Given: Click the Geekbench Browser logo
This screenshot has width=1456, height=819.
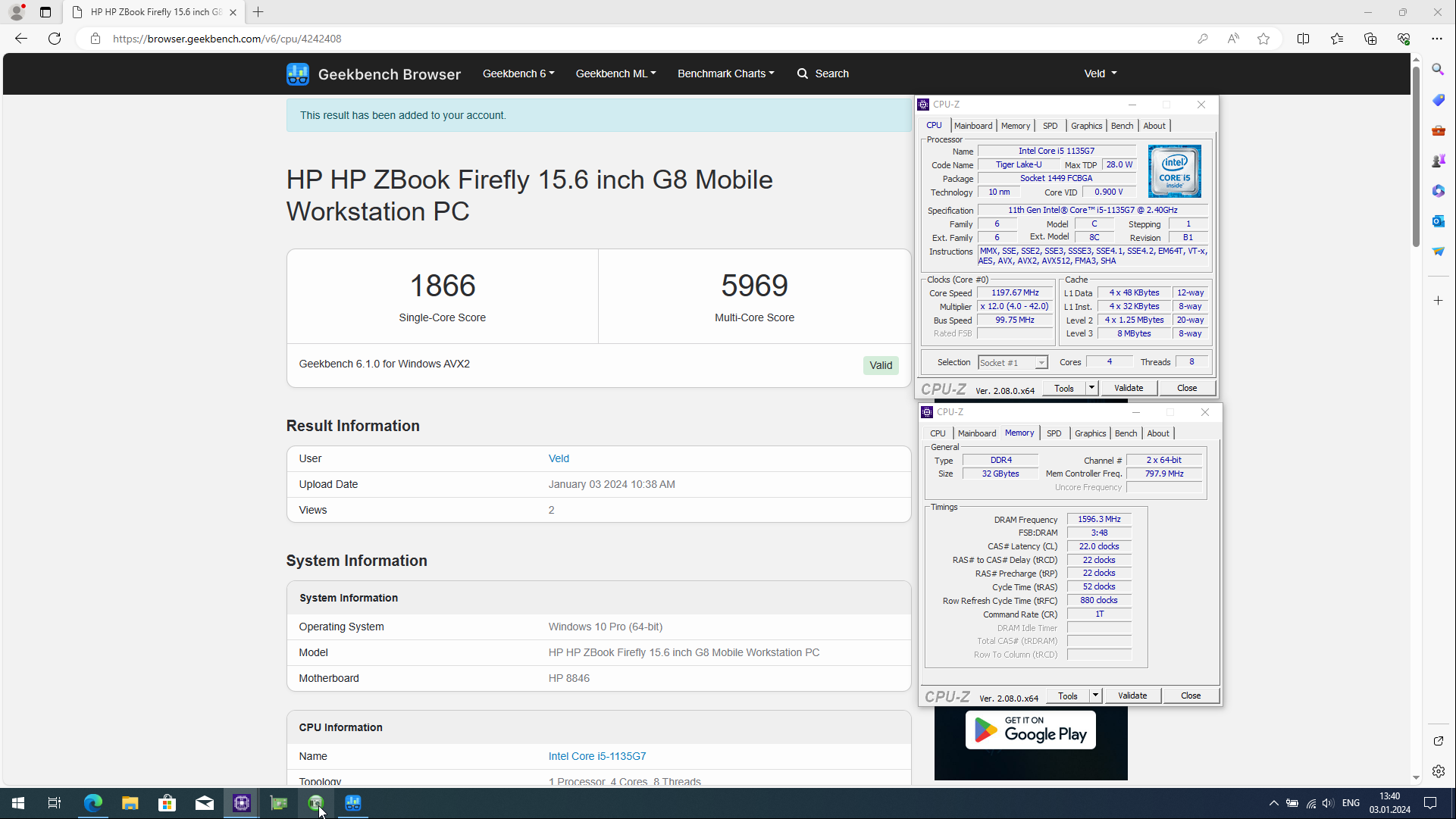Looking at the screenshot, I should coord(374,74).
